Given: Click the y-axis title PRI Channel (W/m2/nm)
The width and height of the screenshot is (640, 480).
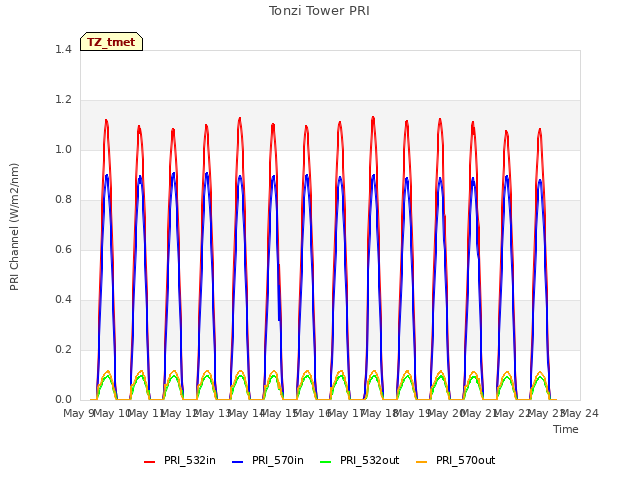Looking at the screenshot, I should point(14,227).
